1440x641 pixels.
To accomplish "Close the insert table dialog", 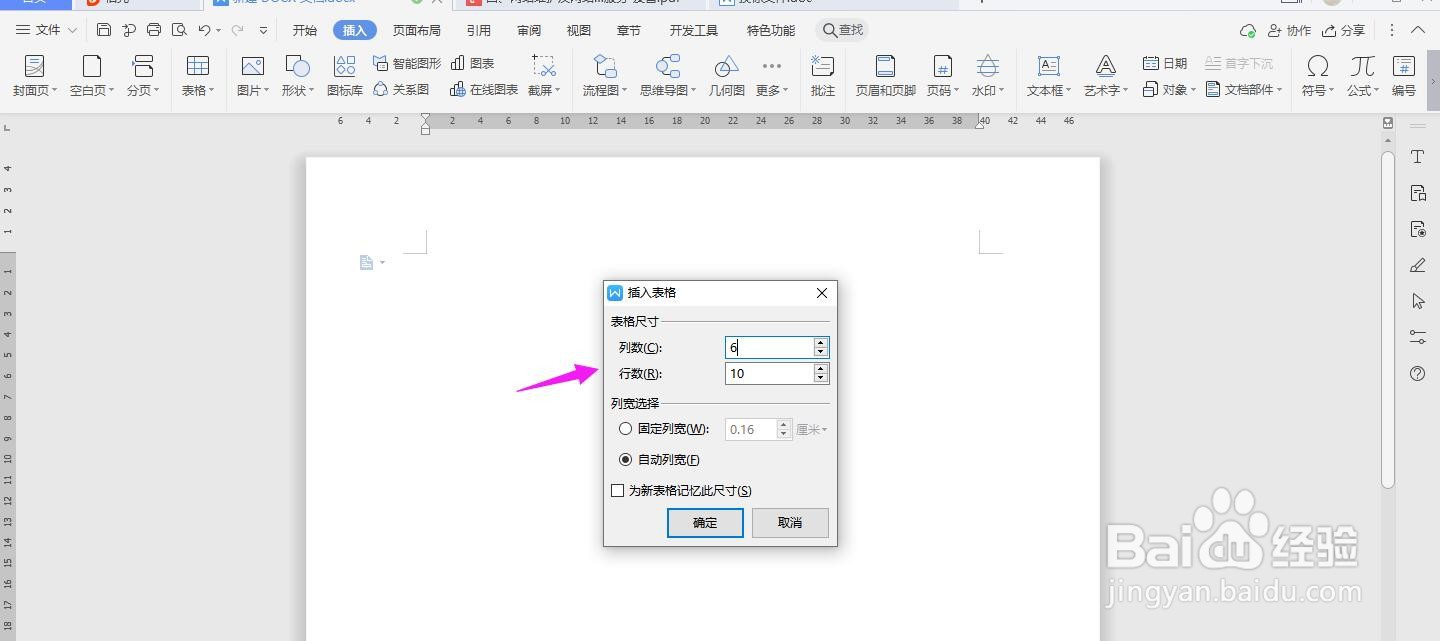I will coord(822,293).
